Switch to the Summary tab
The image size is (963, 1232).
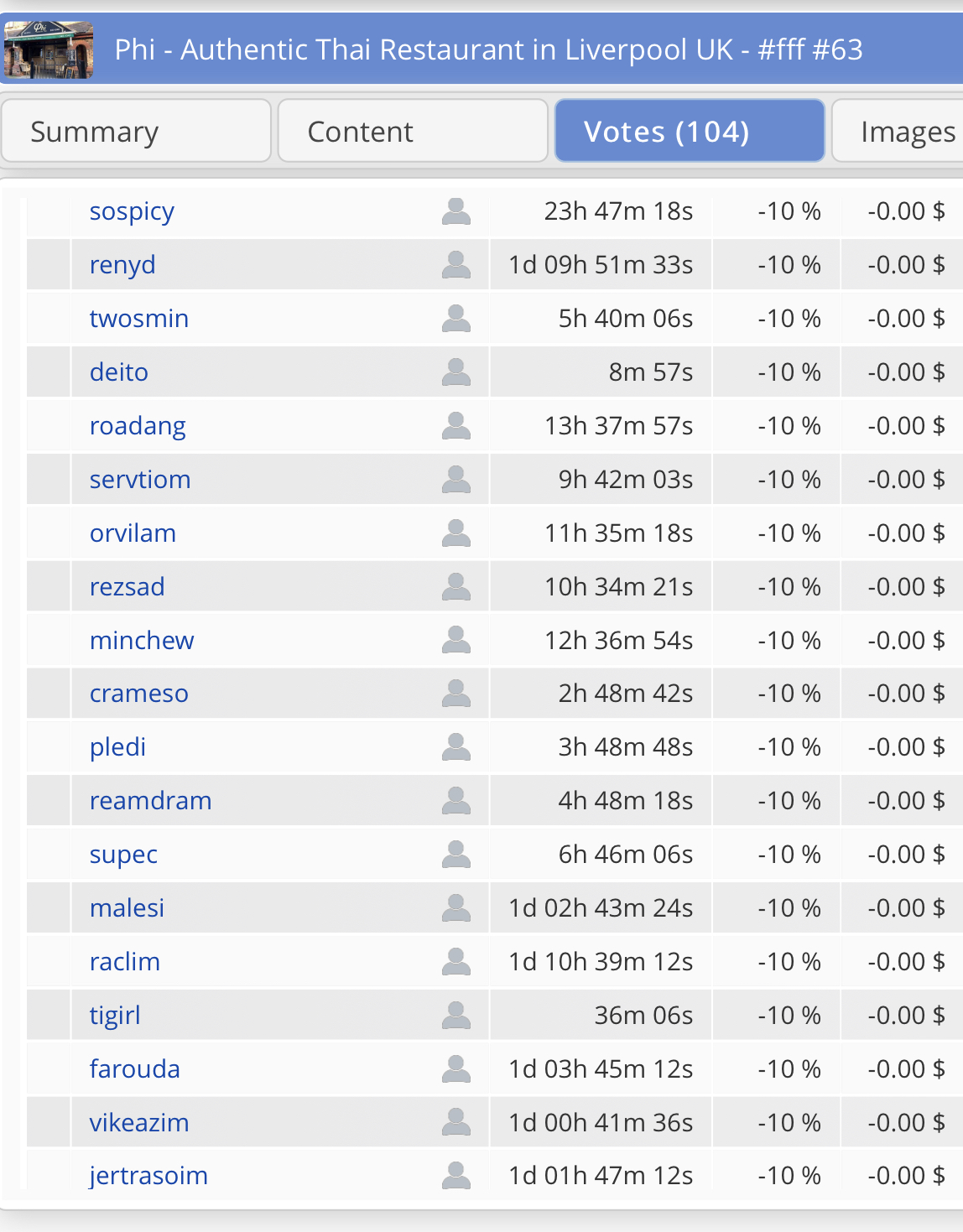pos(136,132)
